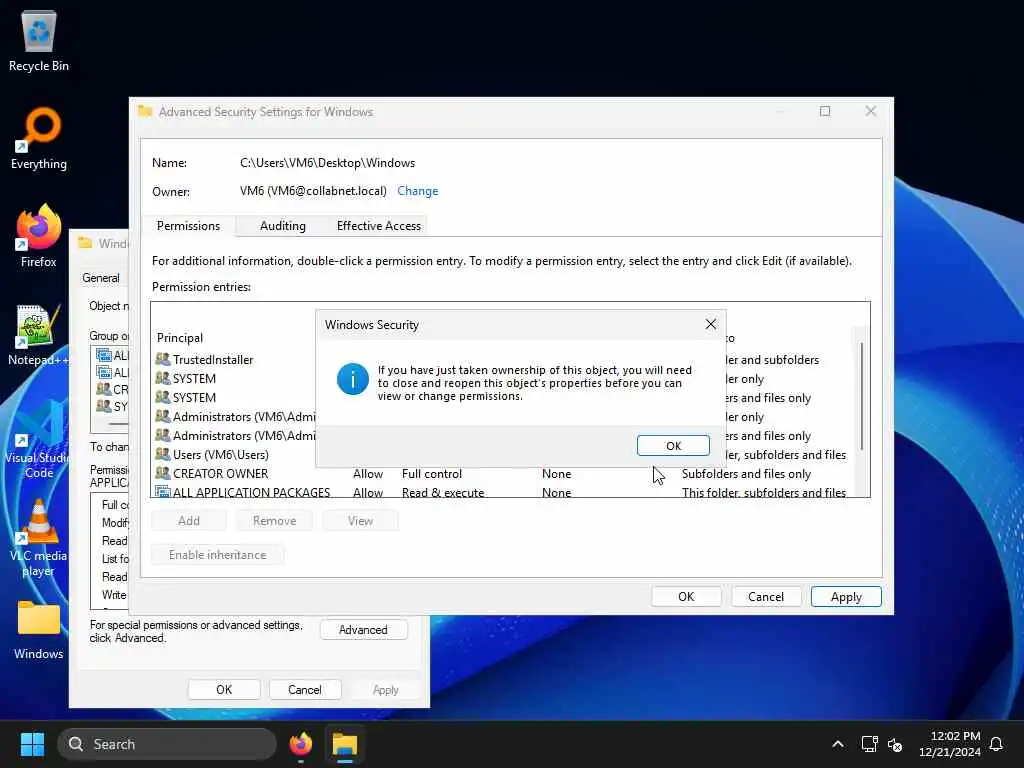This screenshot has width=1024, height=768.
Task: Switch to the Effective Access tab
Action: tap(379, 226)
